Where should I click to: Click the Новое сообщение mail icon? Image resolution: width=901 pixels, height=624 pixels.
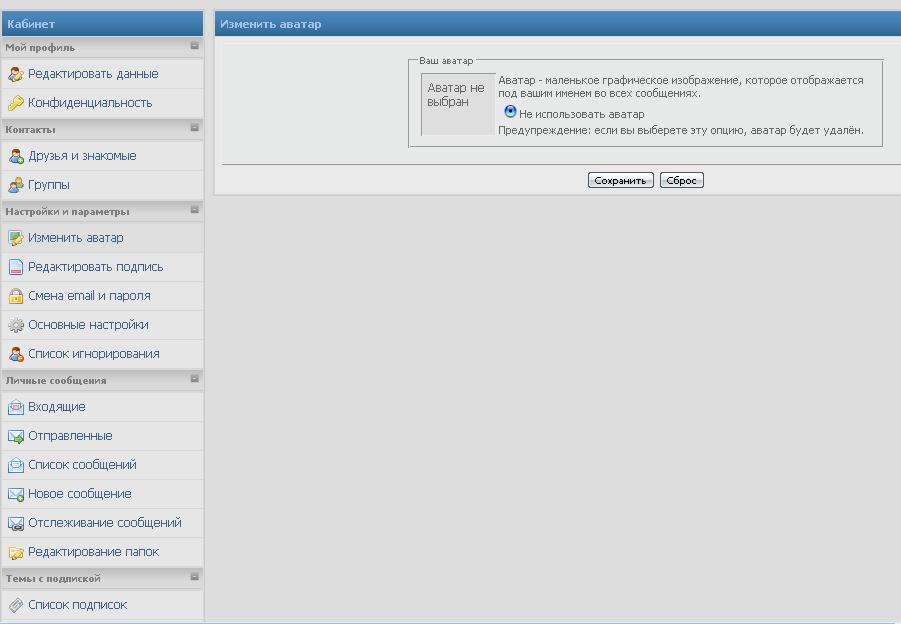(x=16, y=494)
